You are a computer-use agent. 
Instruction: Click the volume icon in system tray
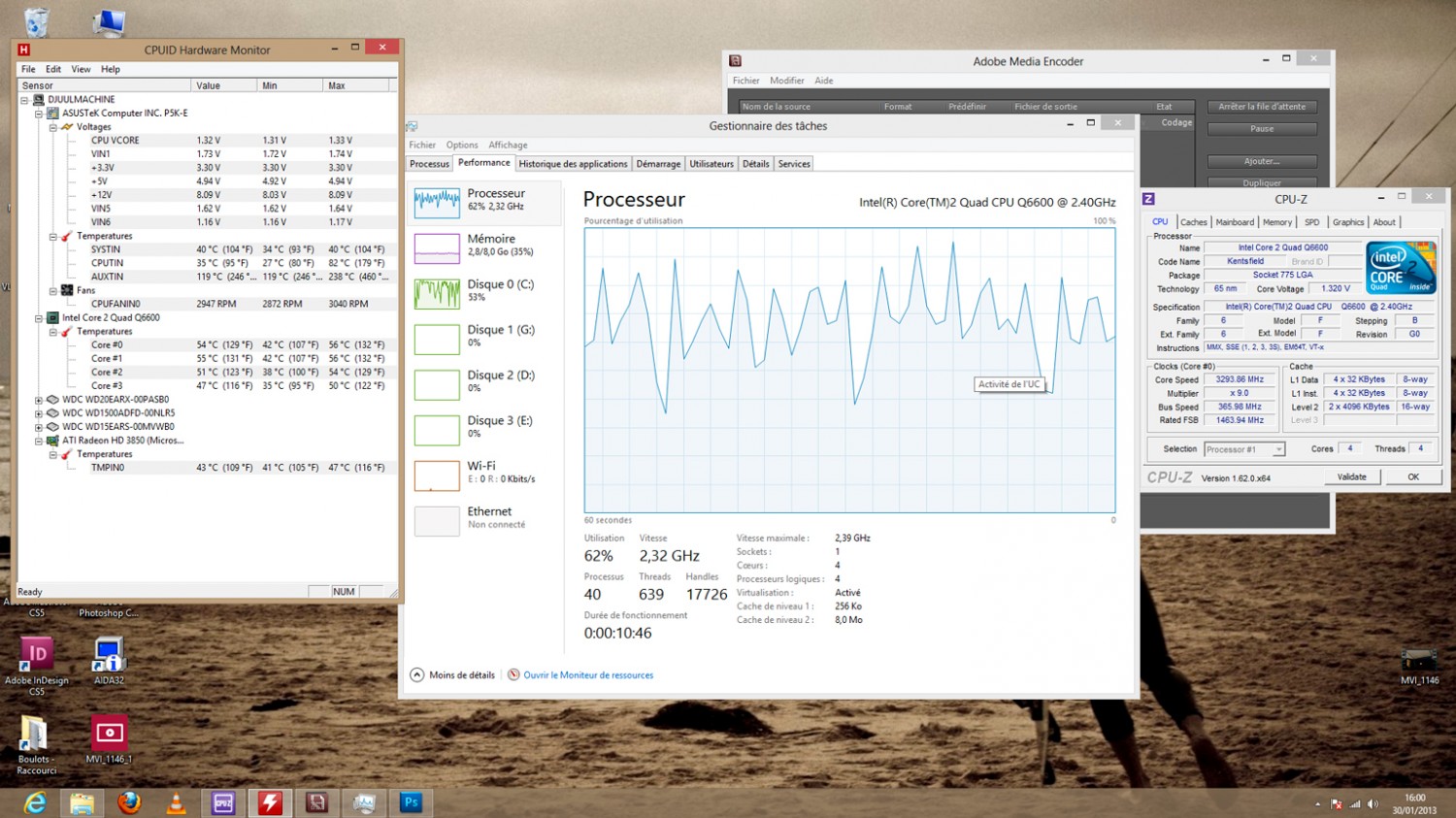tap(1373, 803)
